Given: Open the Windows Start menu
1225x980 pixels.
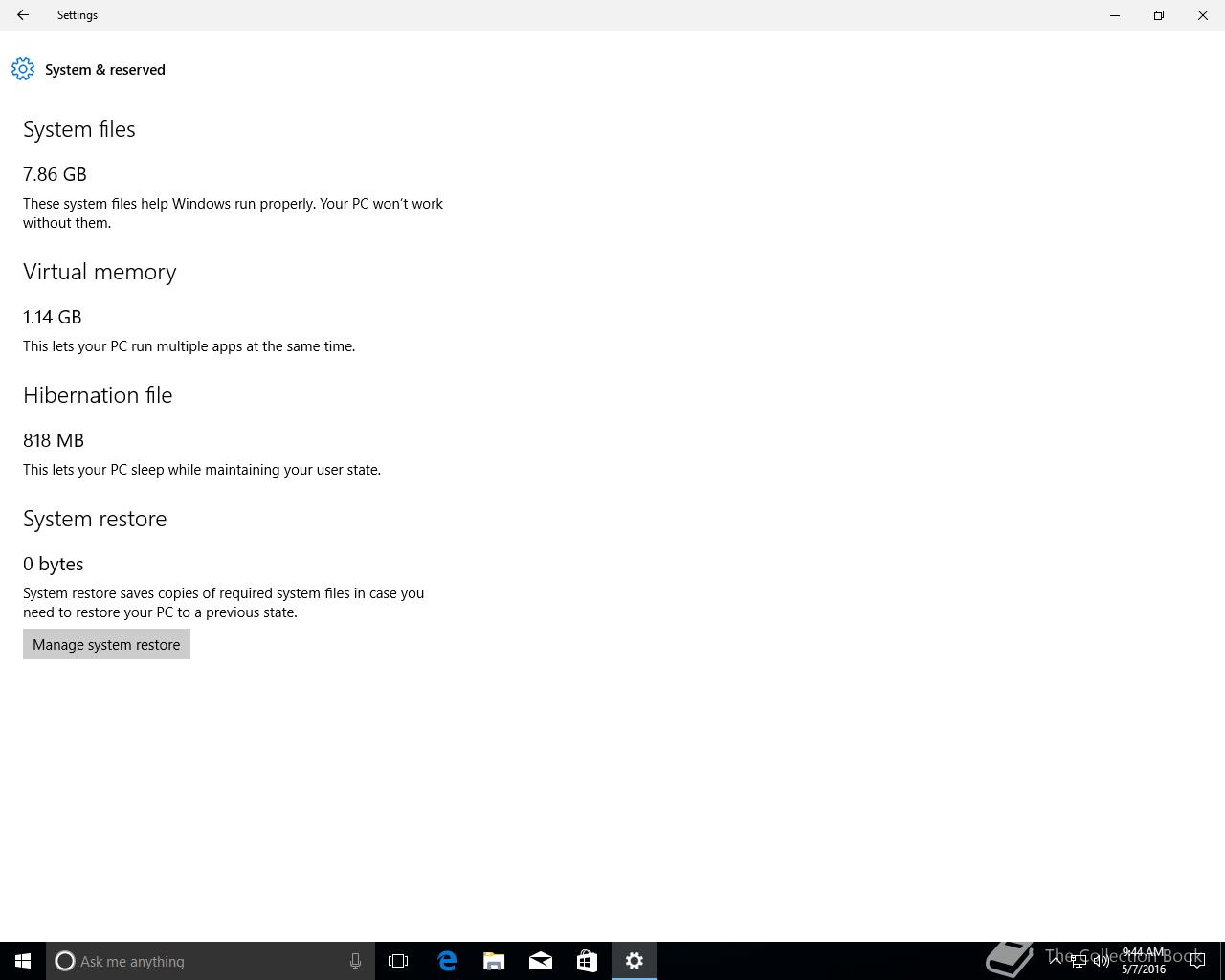Looking at the screenshot, I should click(x=23, y=961).
